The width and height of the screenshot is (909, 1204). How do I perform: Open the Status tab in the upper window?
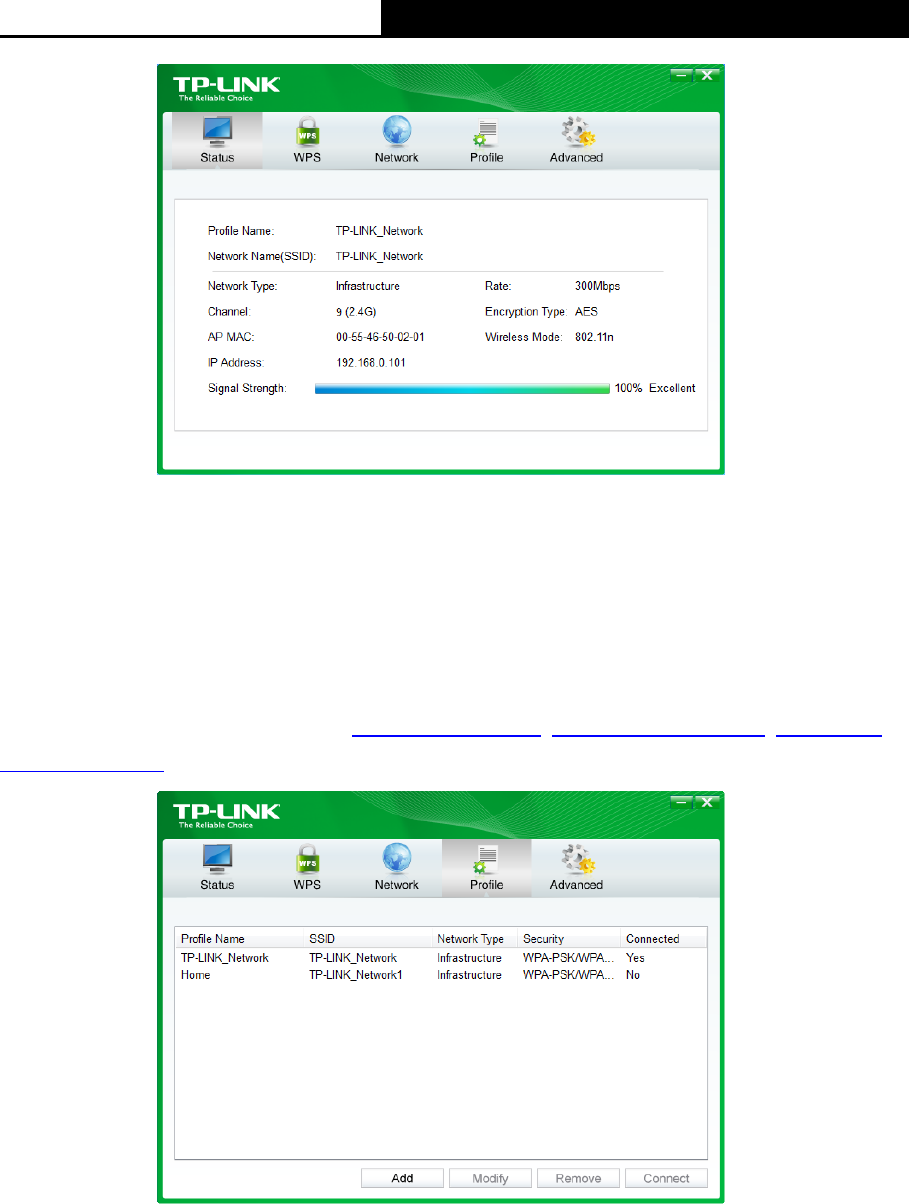click(217, 140)
